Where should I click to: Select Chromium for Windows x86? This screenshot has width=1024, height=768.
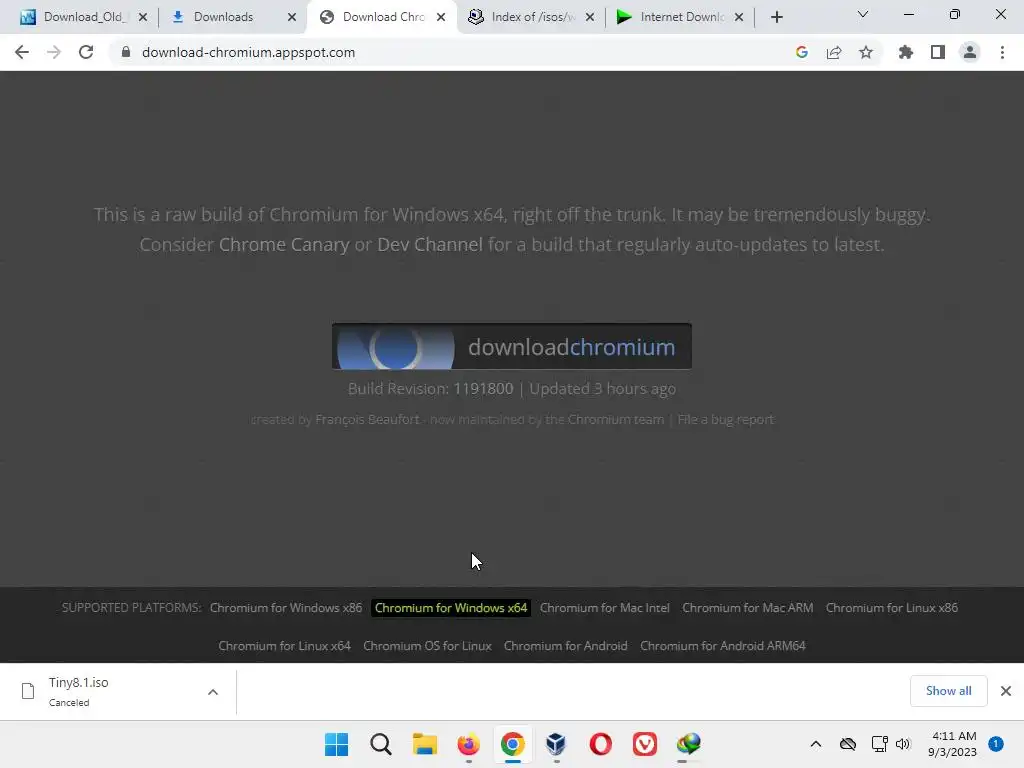click(286, 608)
